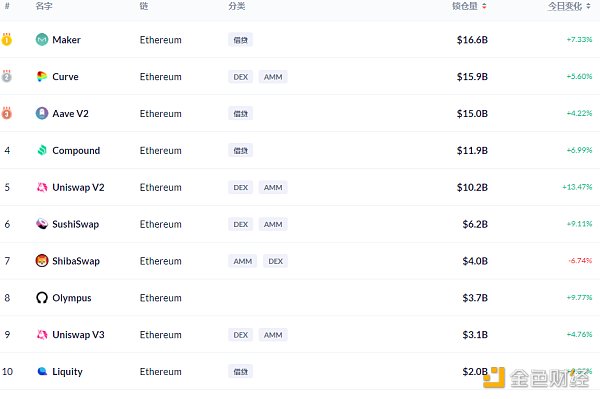600x399 pixels.
Task: Click the 名字 column header
Action: tap(44, 6)
